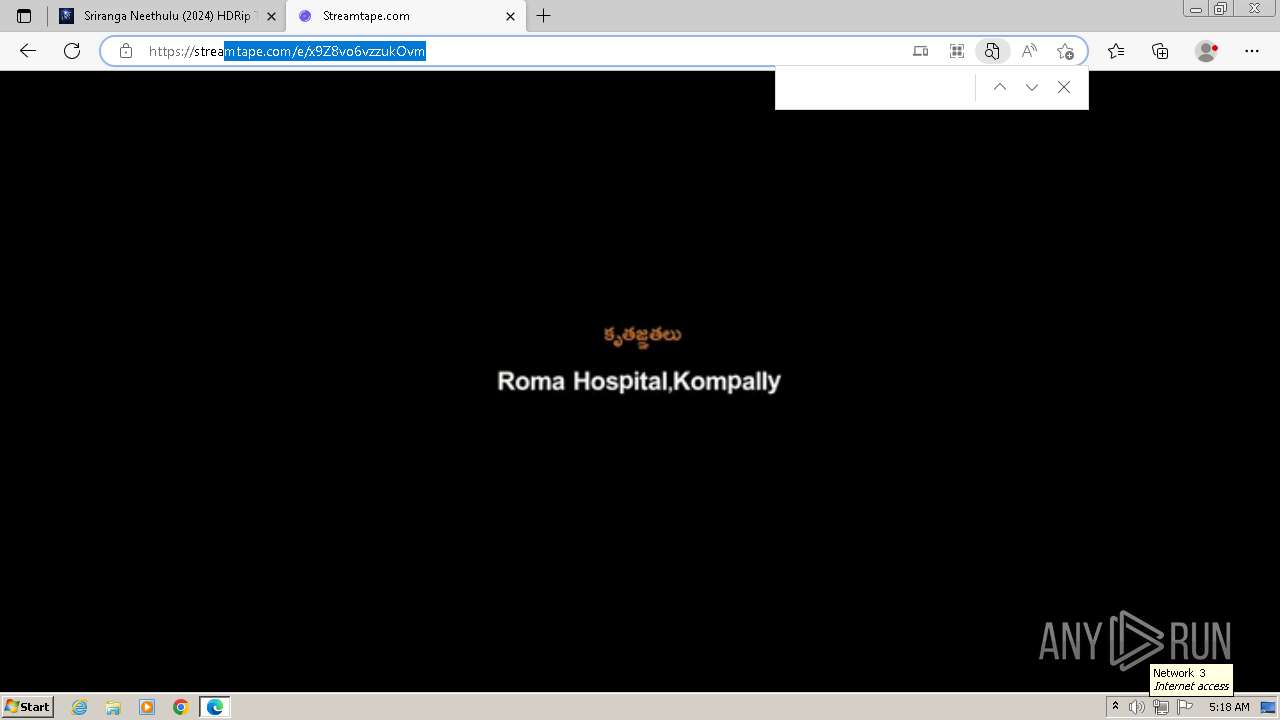This screenshot has height=720, width=1280.
Task: Restore down the browser window
Action: point(1220,9)
